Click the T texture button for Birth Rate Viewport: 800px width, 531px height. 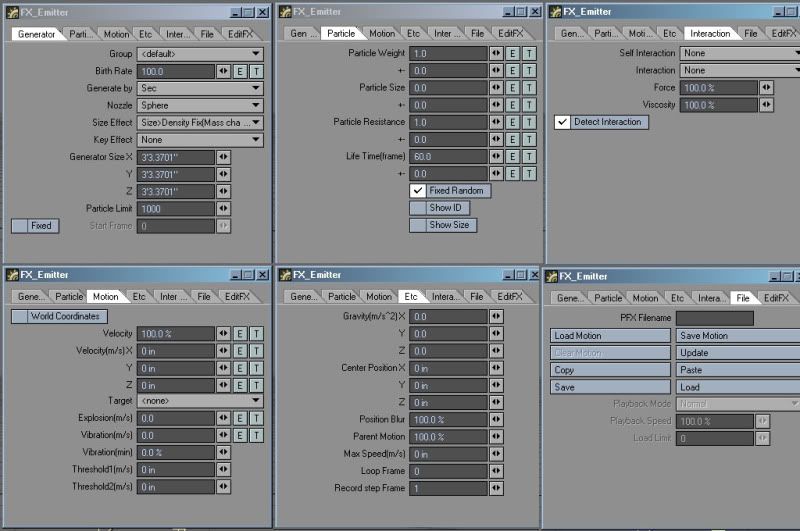(256, 71)
